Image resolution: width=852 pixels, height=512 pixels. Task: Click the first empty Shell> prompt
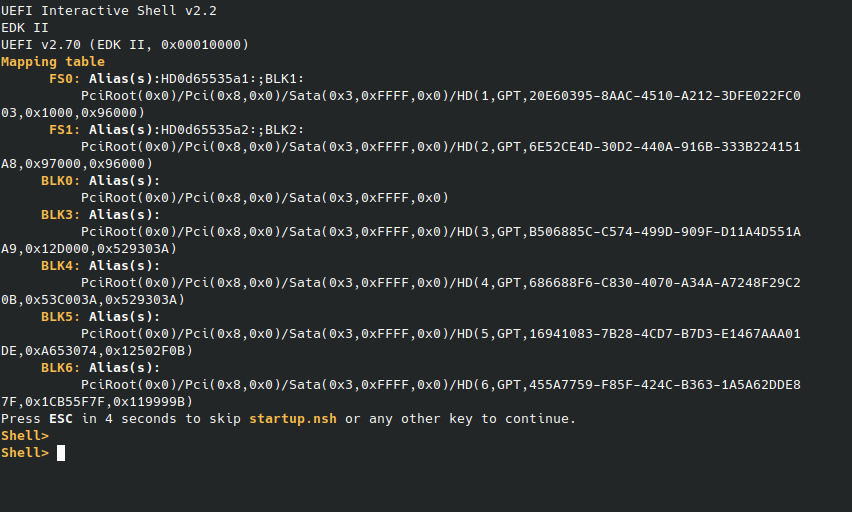(25, 435)
